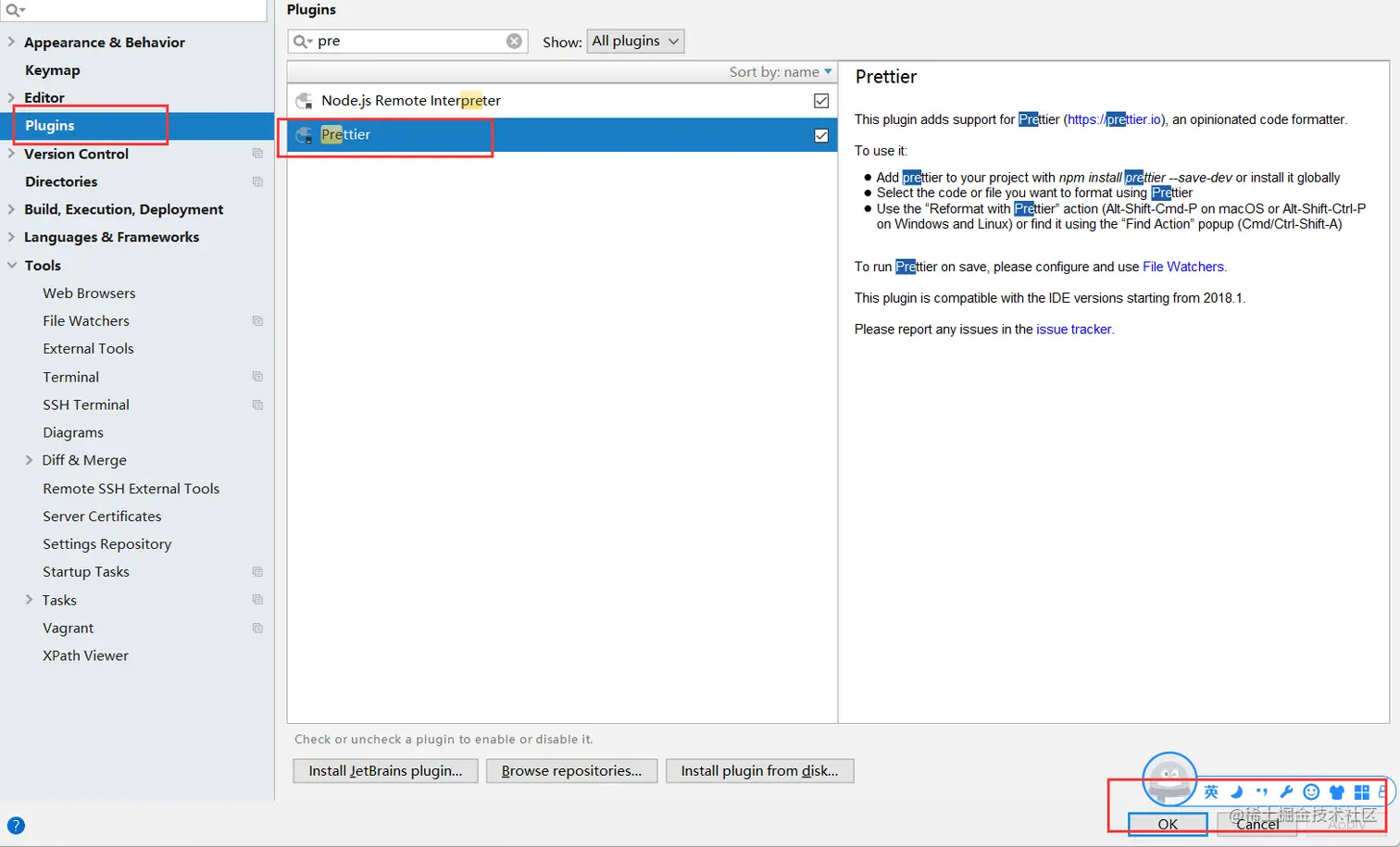Viewport: 1400px width, 847px height.
Task: Expand Appearance & Behavior section
Action: [11, 42]
